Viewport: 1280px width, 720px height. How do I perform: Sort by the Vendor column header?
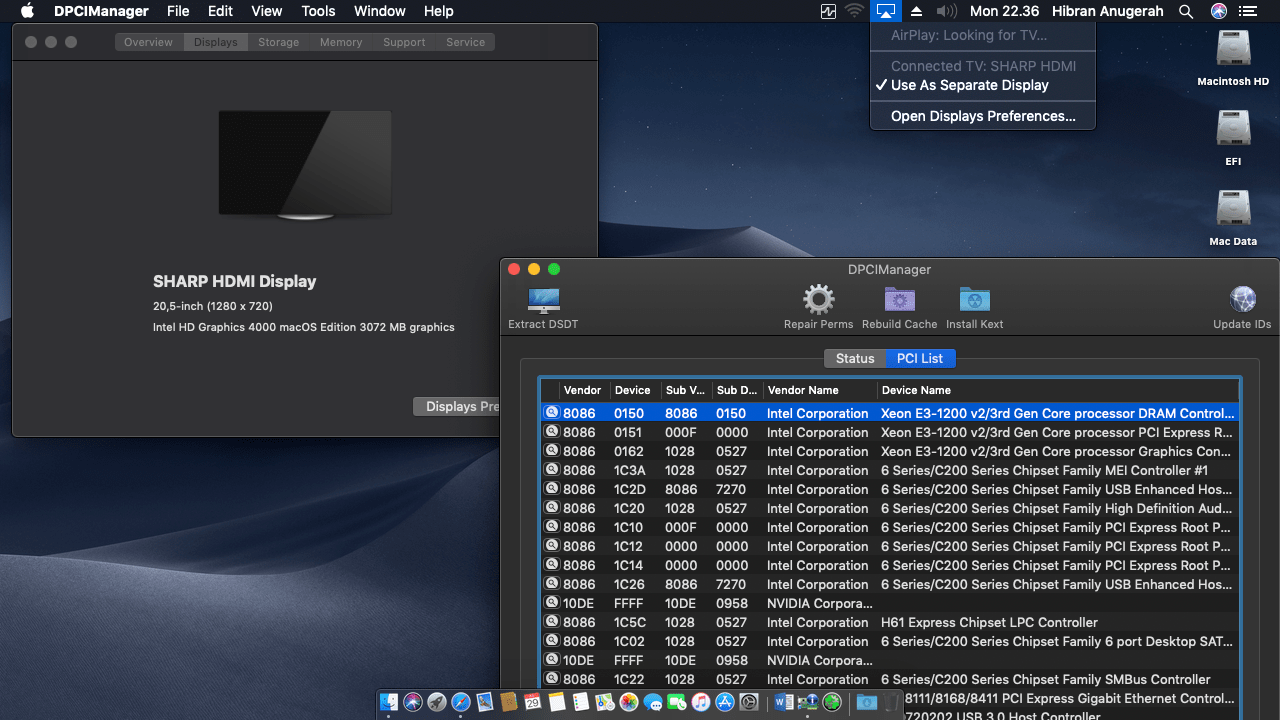pos(584,390)
